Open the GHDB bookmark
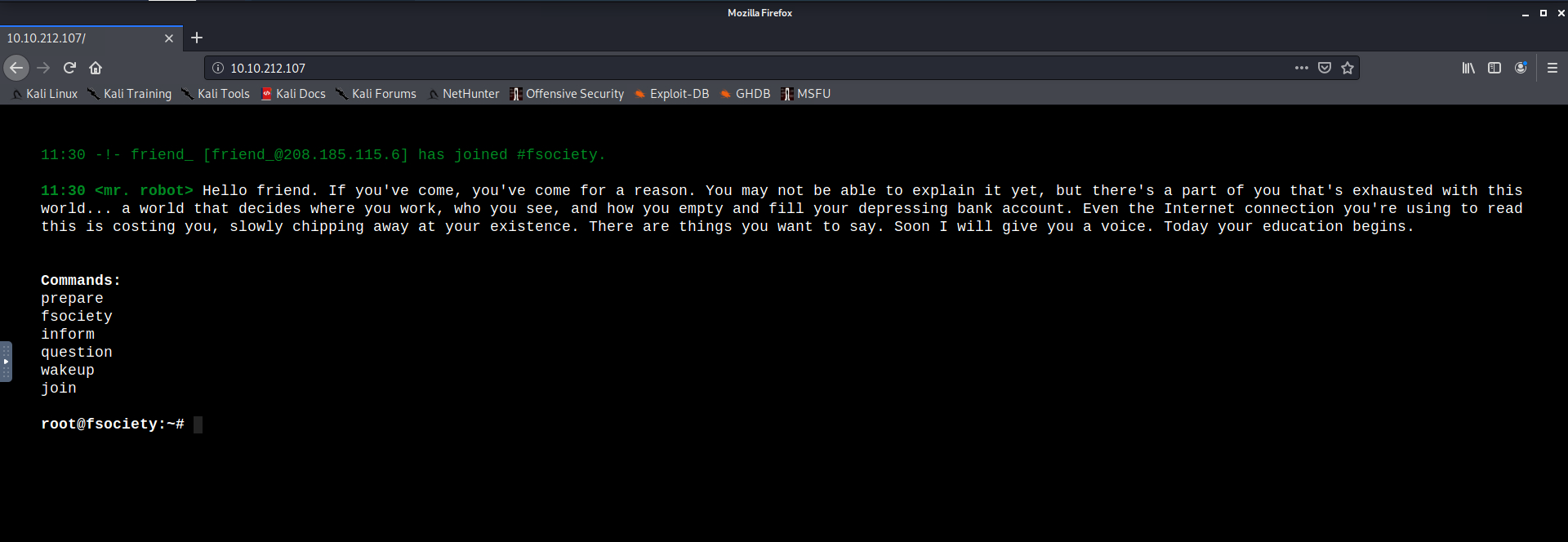The image size is (1568, 542). tap(746, 94)
